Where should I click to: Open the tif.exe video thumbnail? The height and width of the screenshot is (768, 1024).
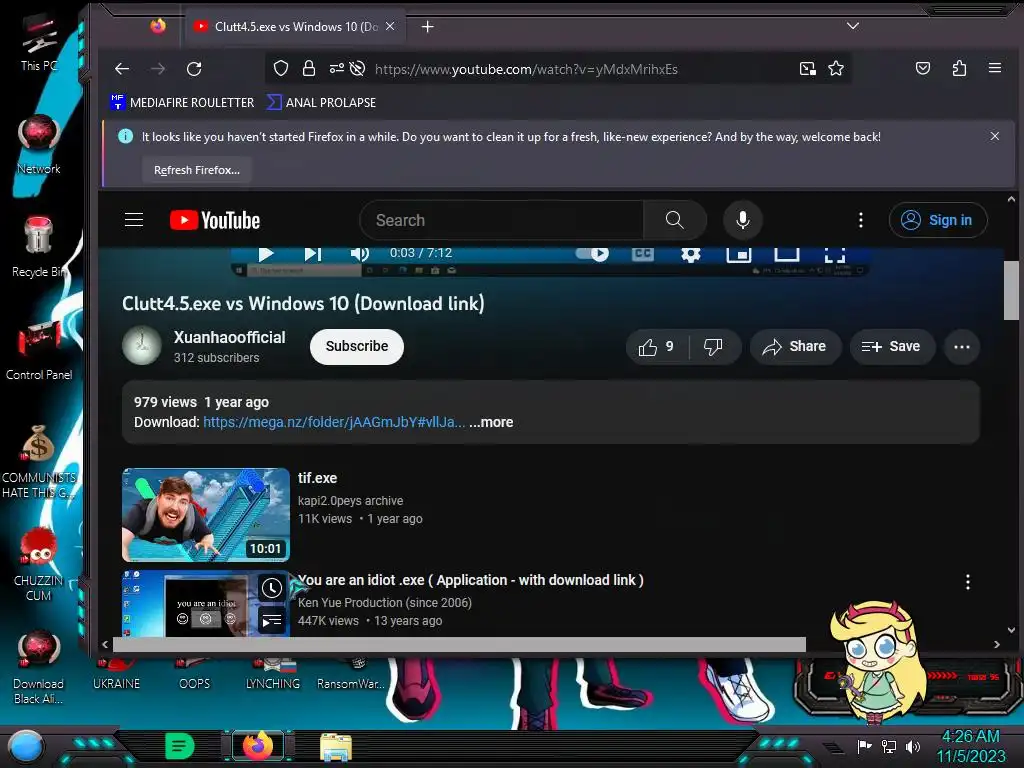[206, 515]
